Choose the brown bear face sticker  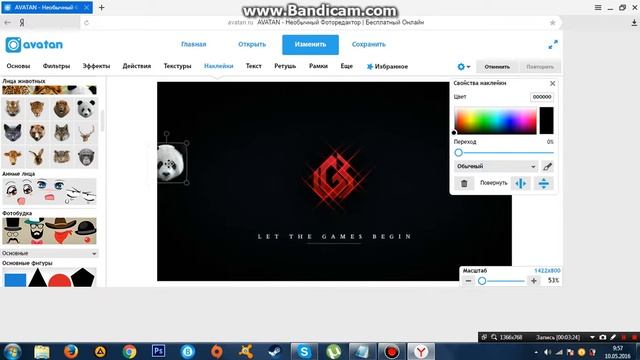37,133
